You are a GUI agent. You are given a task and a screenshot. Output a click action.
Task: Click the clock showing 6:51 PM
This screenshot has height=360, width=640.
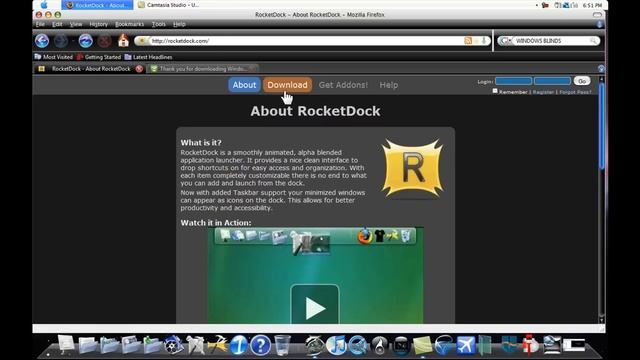[592, 5]
